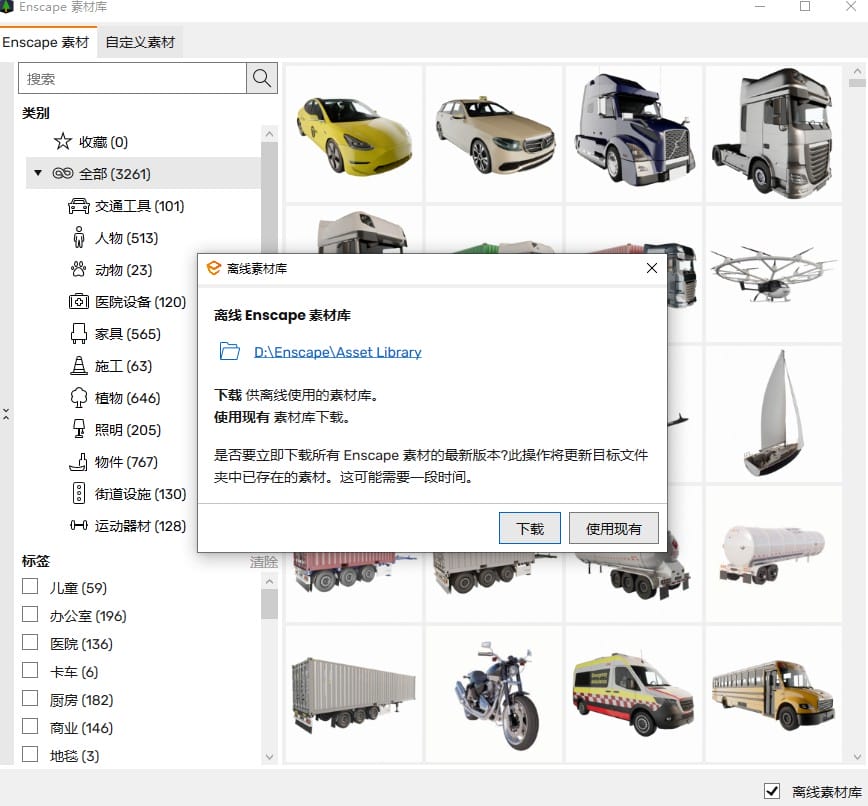Click the search magnifier icon
Image resolution: width=868 pixels, height=806 pixels.
click(261, 78)
